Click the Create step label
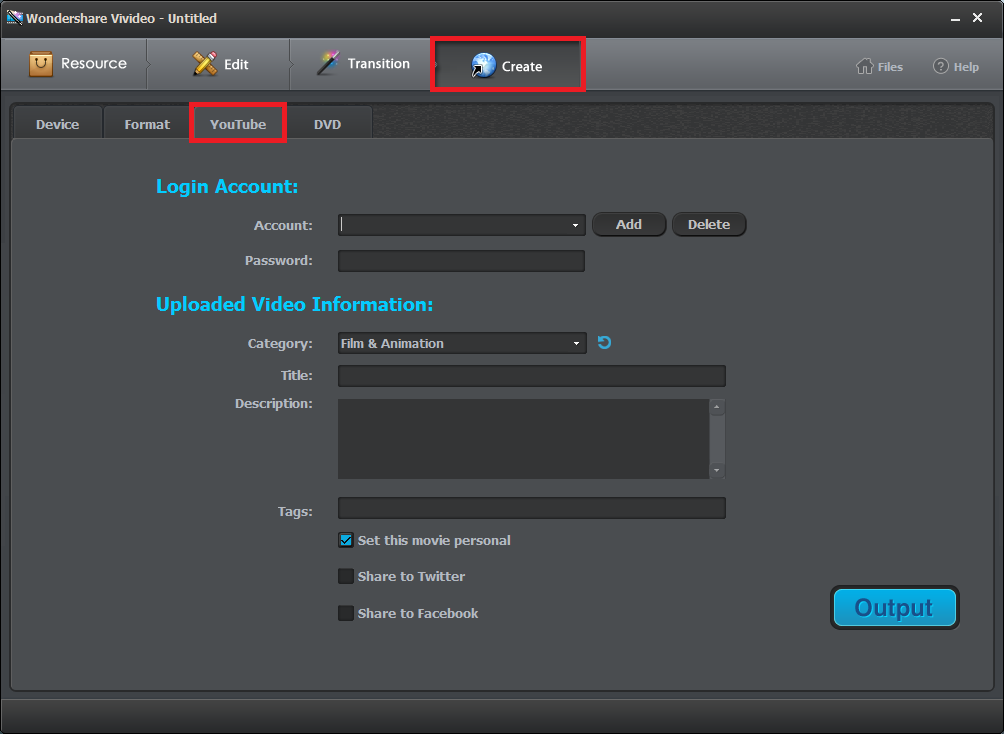 [522, 66]
